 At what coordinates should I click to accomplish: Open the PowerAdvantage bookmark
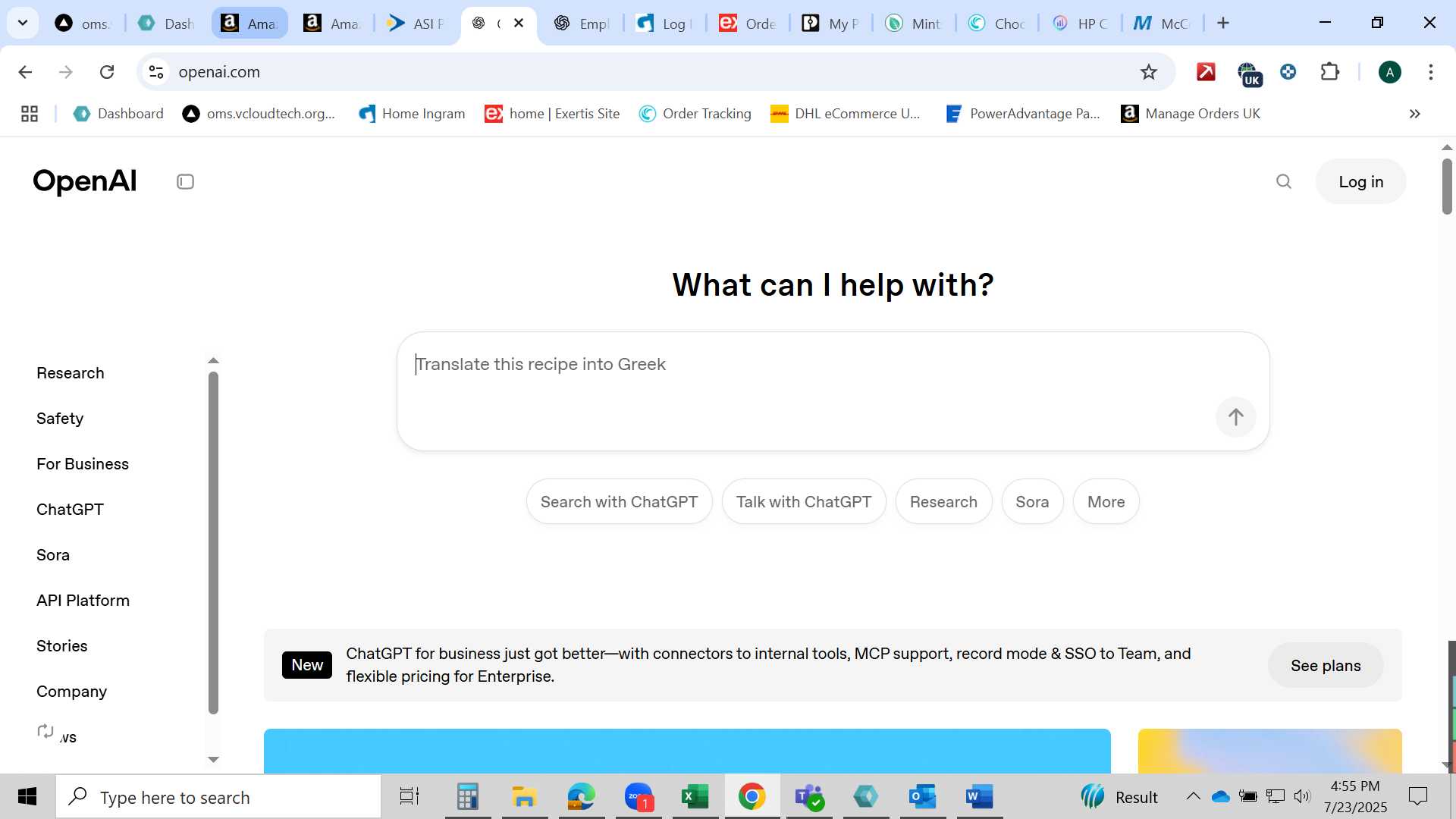click(x=1023, y=114)
